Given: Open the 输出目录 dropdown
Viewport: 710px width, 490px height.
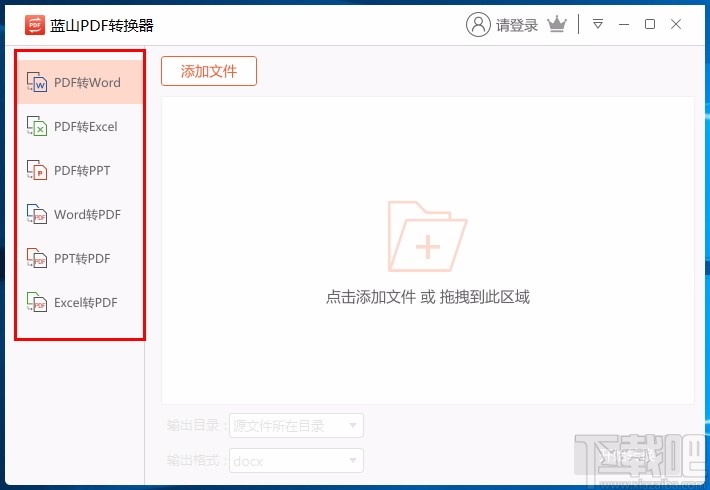Looking at the screenshot, I should point(296,426).
